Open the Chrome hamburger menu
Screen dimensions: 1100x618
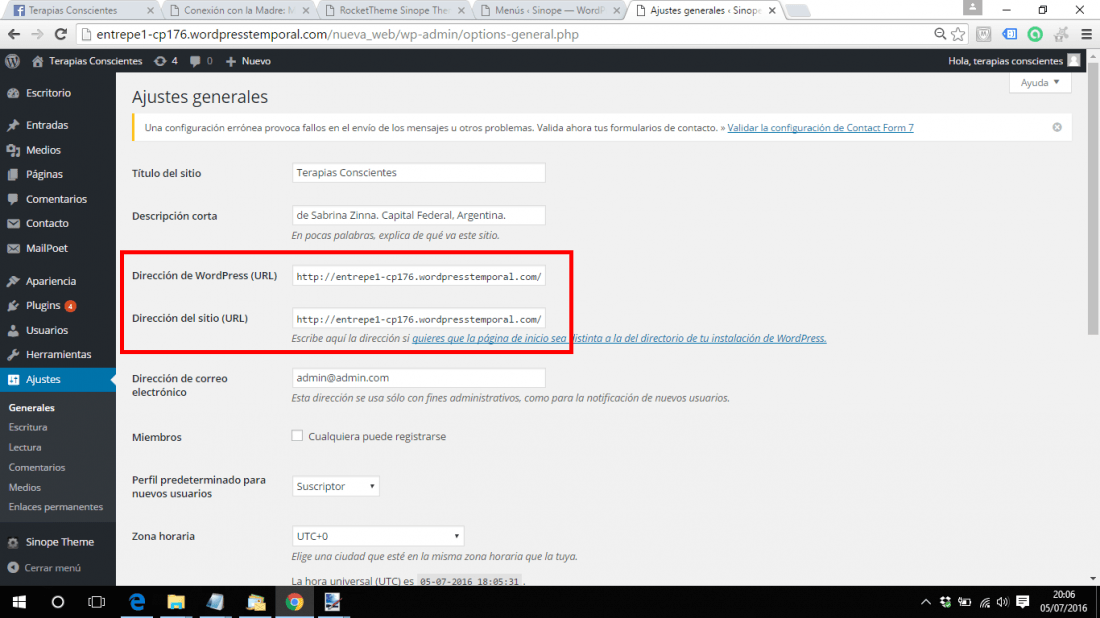pos(1087,34)
